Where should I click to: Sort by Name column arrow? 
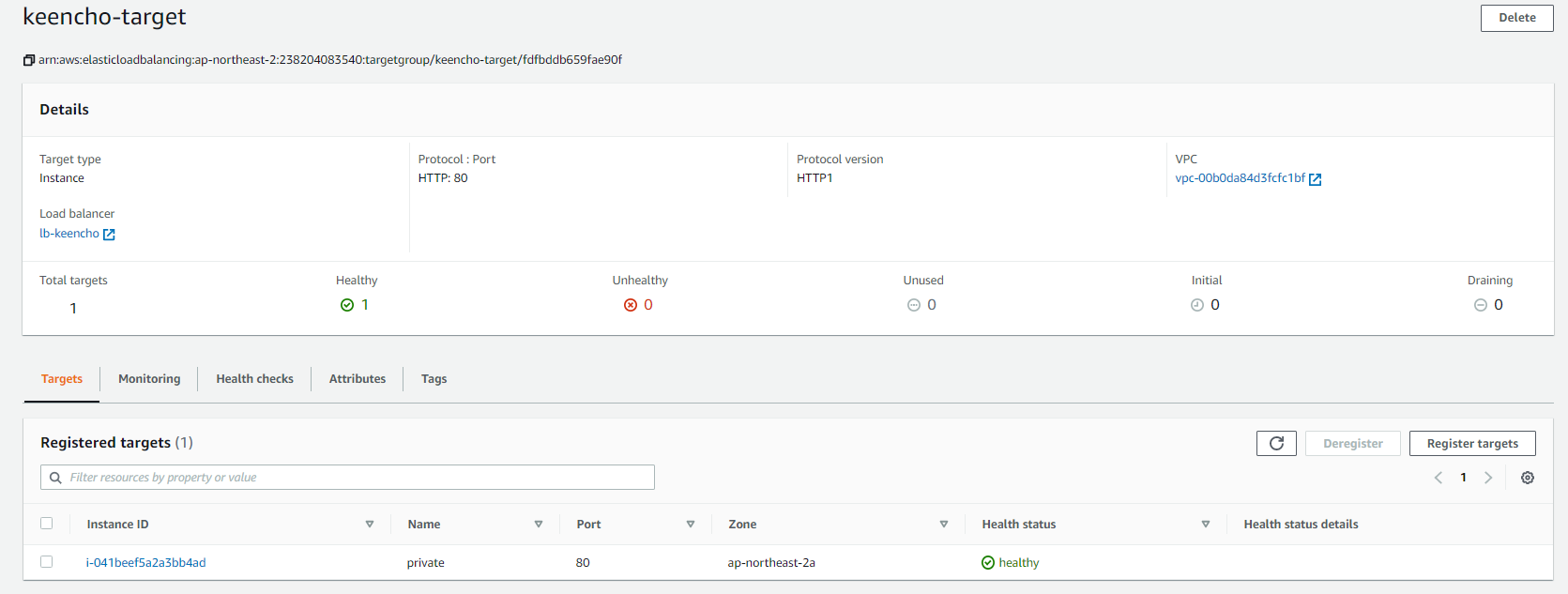tap(539, 525)
